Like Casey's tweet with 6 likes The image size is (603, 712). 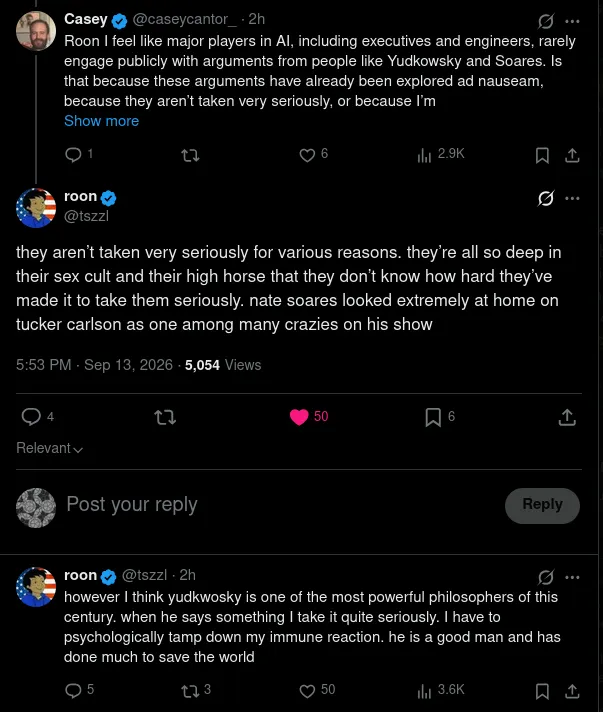coord(307,155)
